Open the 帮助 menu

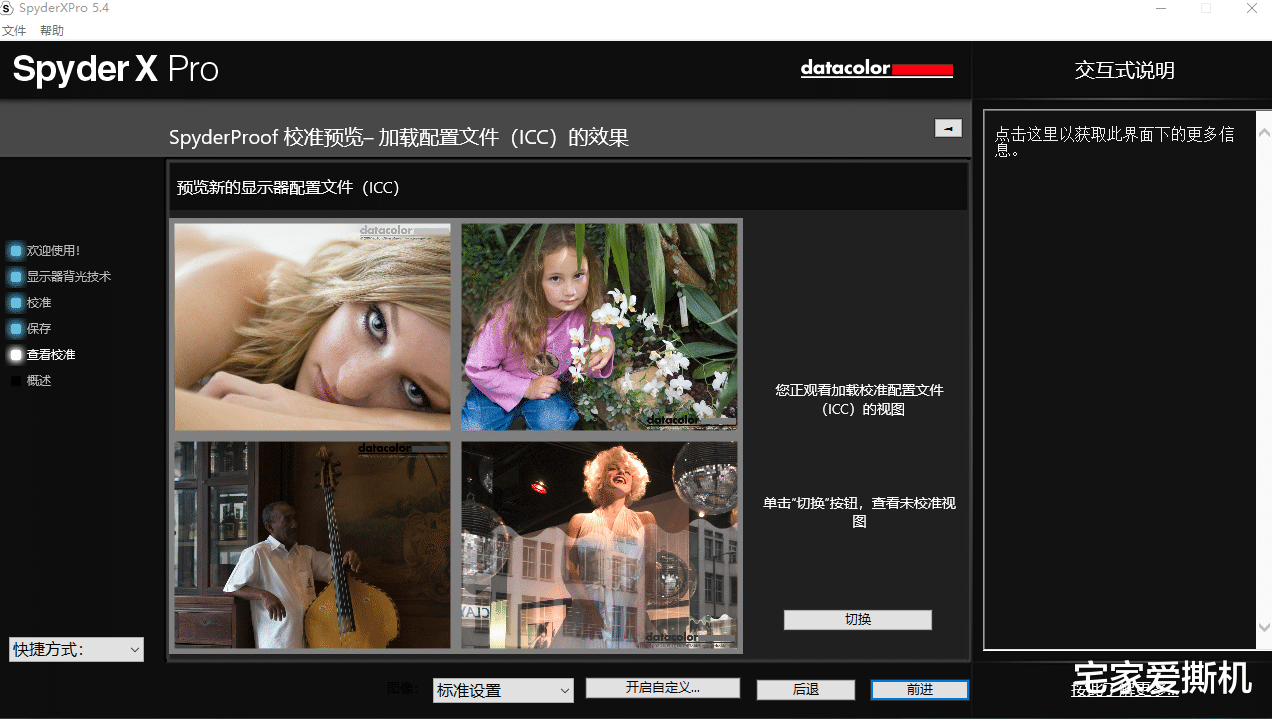tap(52, 31)
